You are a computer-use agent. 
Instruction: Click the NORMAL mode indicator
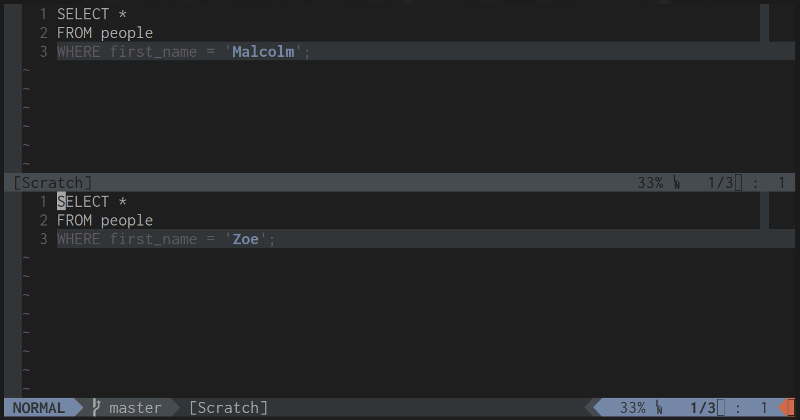tap(38, 408)
